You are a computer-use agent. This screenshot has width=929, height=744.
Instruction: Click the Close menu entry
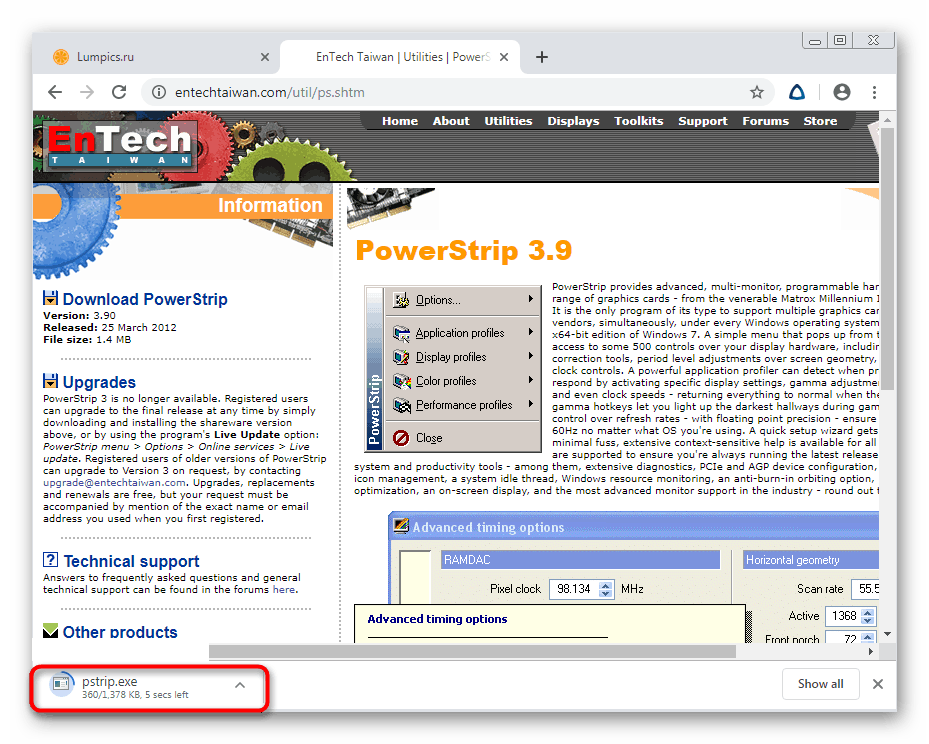tap(463, 438)
